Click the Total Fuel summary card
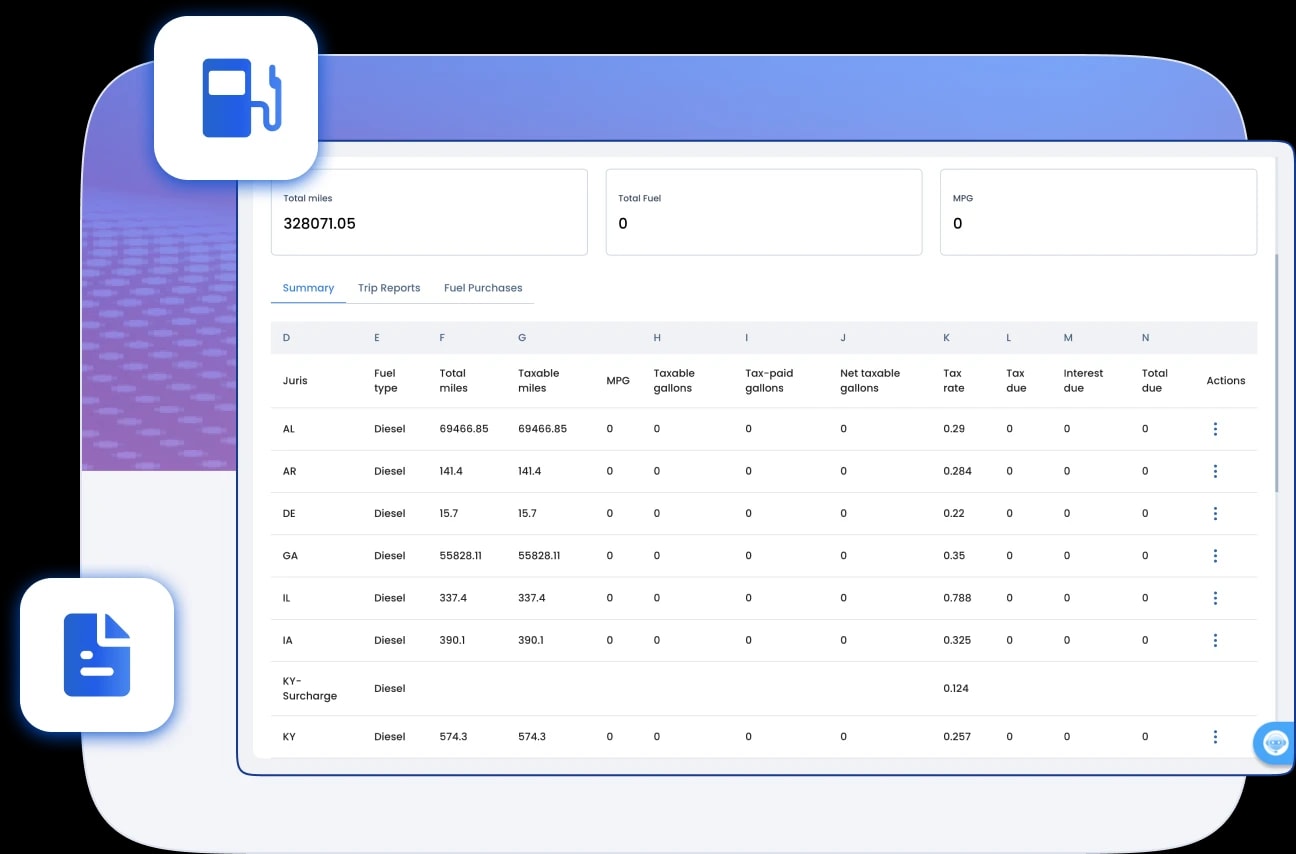Screen dimensions: 1296x854 coord(763,212)
